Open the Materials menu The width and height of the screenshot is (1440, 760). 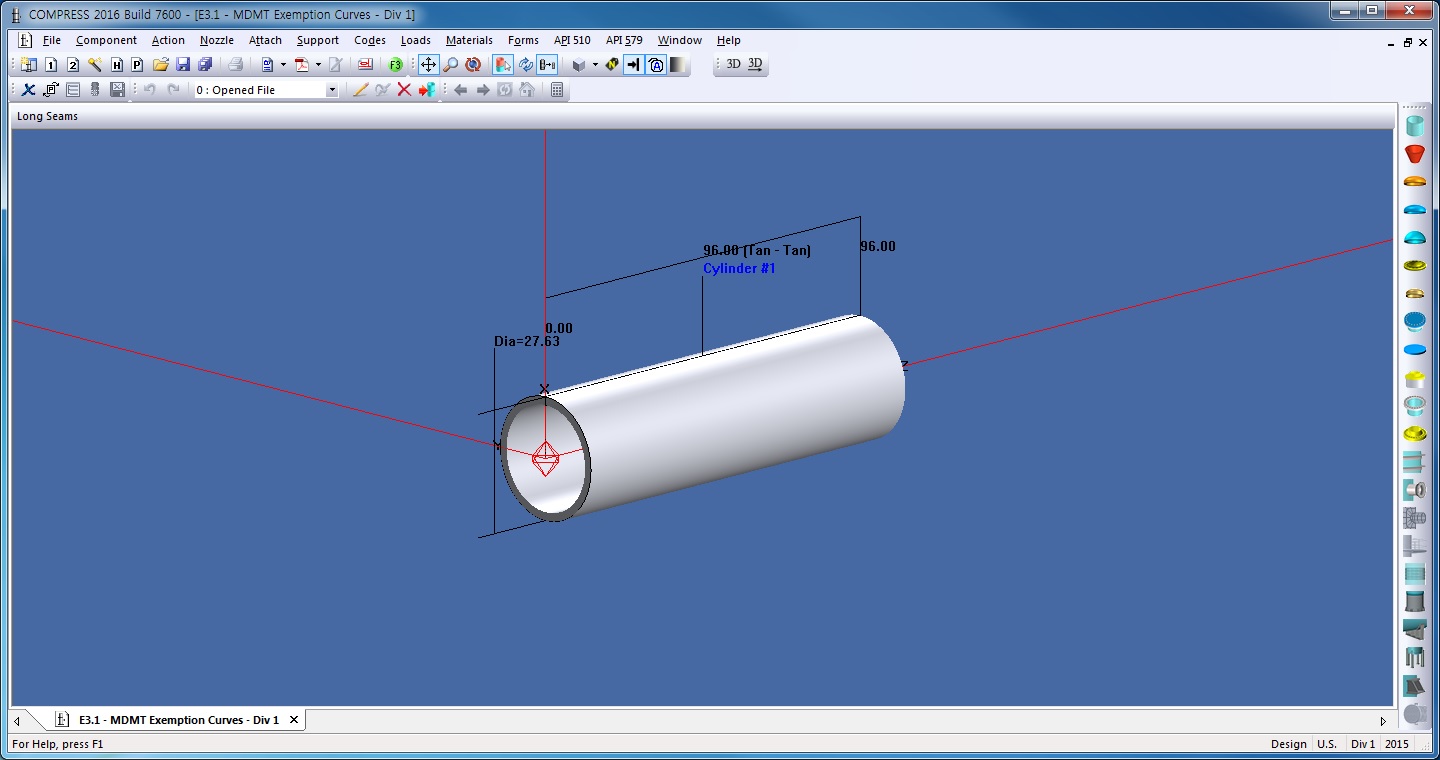[x=469, y=40]
